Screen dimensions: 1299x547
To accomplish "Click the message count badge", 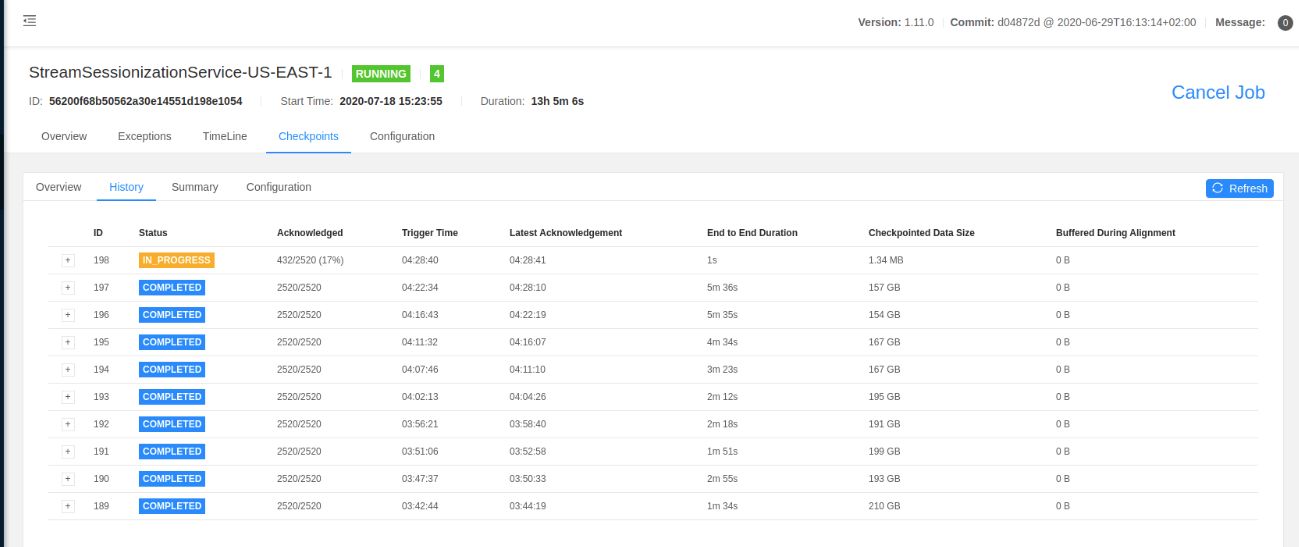I will (1285, 23).
